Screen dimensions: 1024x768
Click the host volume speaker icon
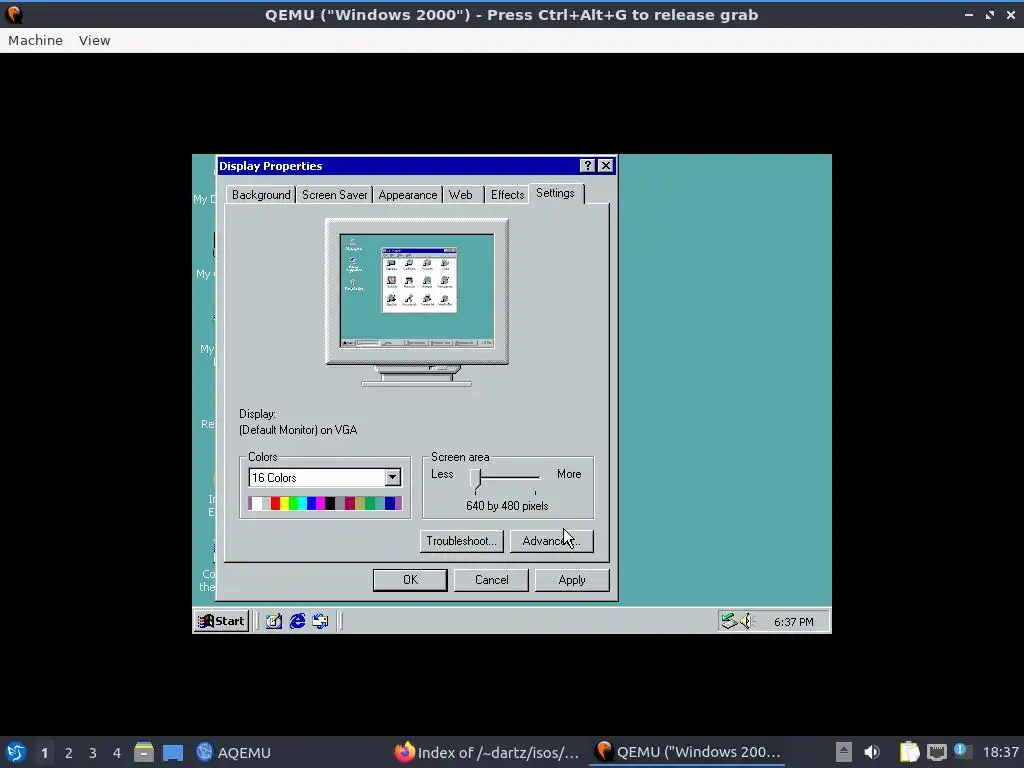tap(872, 752)
